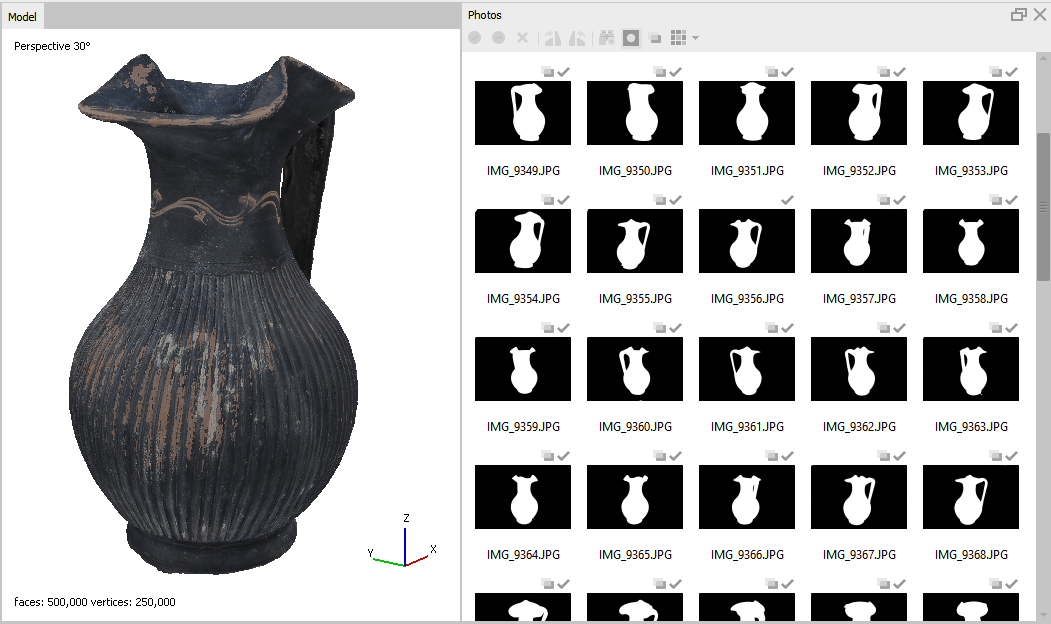Click the mask indicator icon above IMG_9363.JPG
The image size is (1051, 624).
pyautogui.click(x=995, y=328)
